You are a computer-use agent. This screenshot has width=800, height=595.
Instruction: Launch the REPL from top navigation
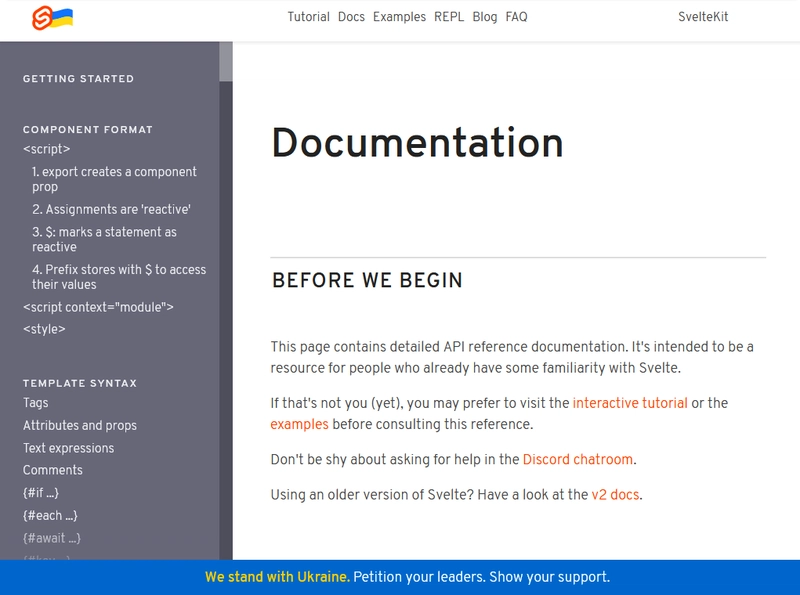tap(449, 17)
